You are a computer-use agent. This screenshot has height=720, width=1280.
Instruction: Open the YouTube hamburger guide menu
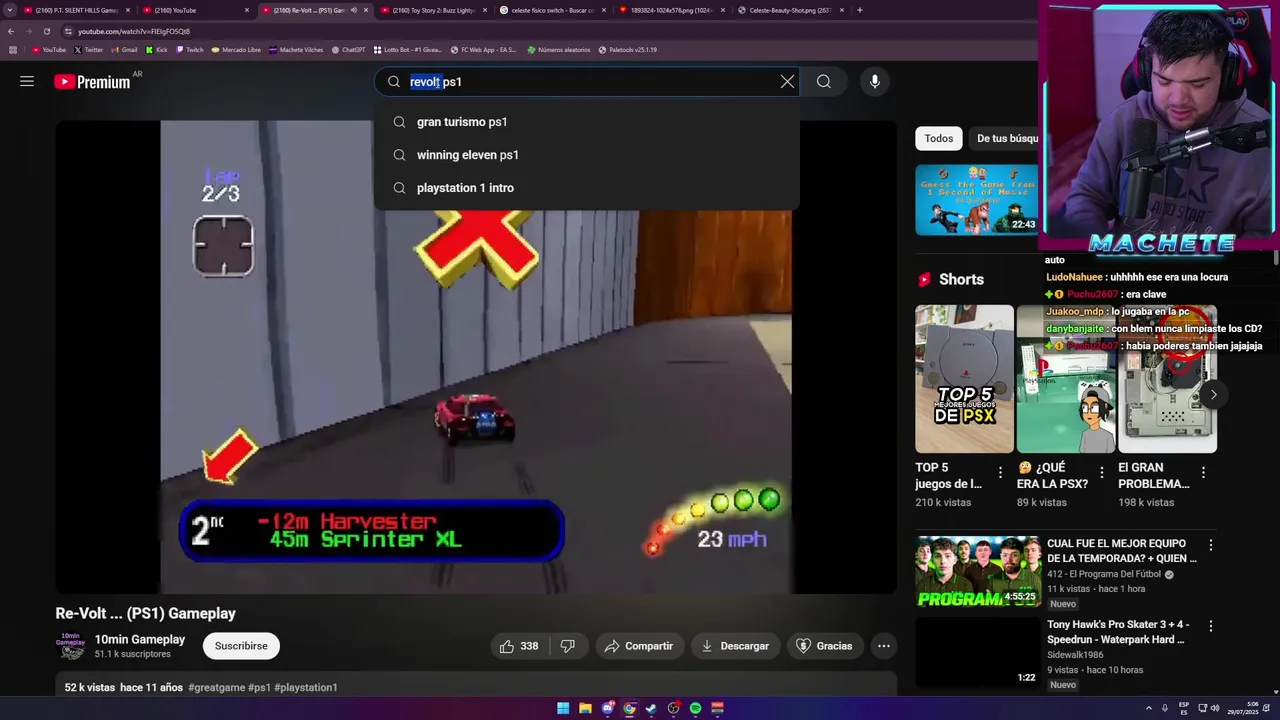point(27,82)
